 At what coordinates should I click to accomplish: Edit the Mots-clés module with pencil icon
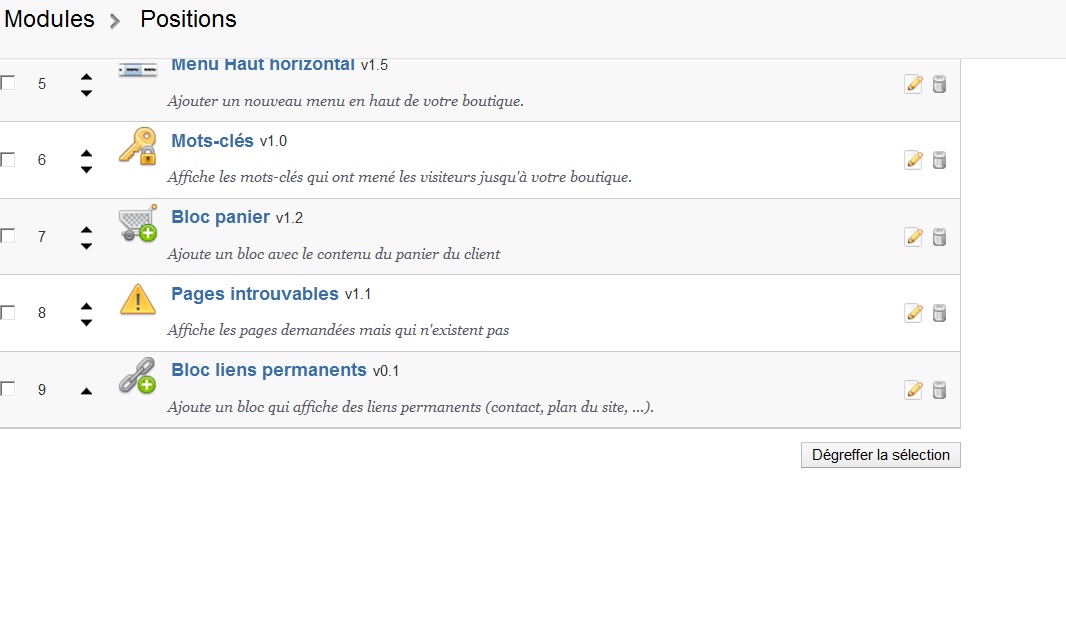click(x=914, y=160)
